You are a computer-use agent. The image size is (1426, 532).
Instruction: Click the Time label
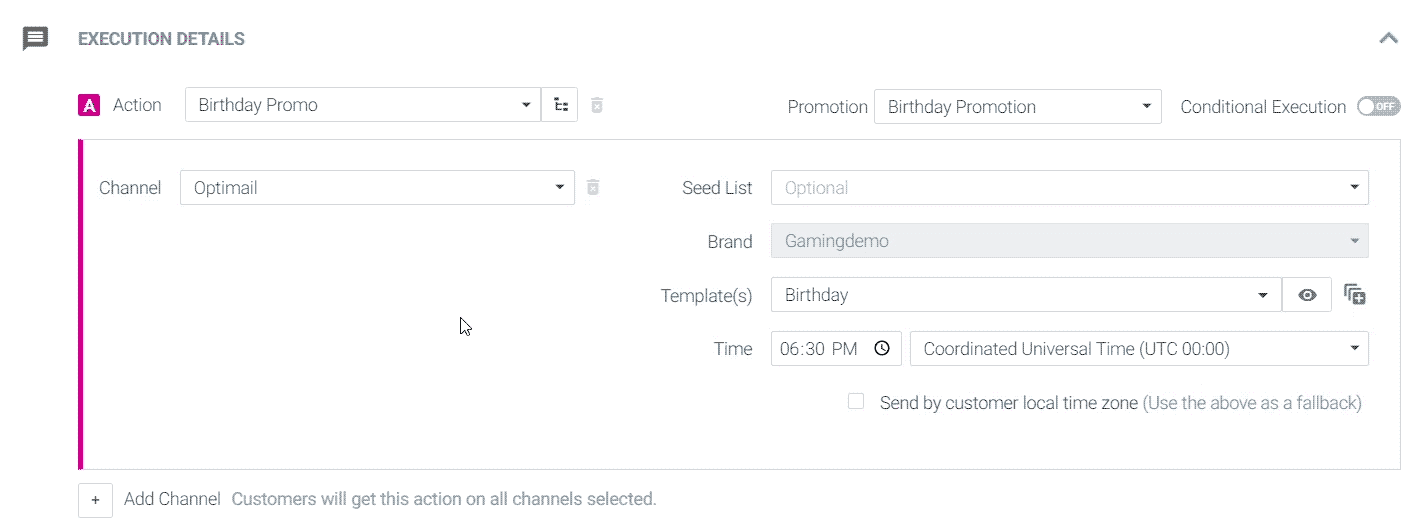pos(733,350)
